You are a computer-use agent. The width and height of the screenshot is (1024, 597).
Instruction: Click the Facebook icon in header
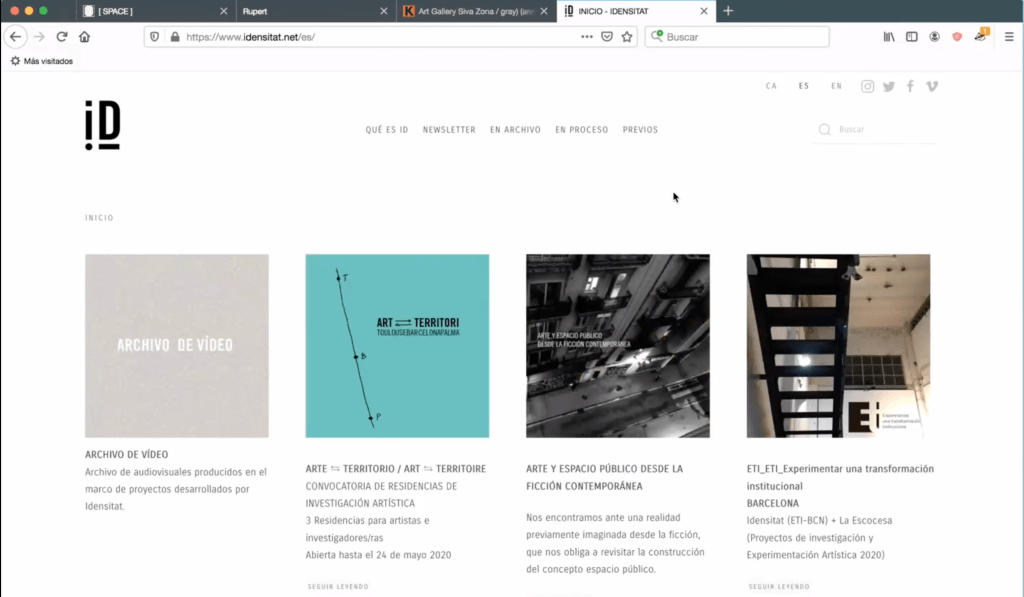(x=910, y=86)
